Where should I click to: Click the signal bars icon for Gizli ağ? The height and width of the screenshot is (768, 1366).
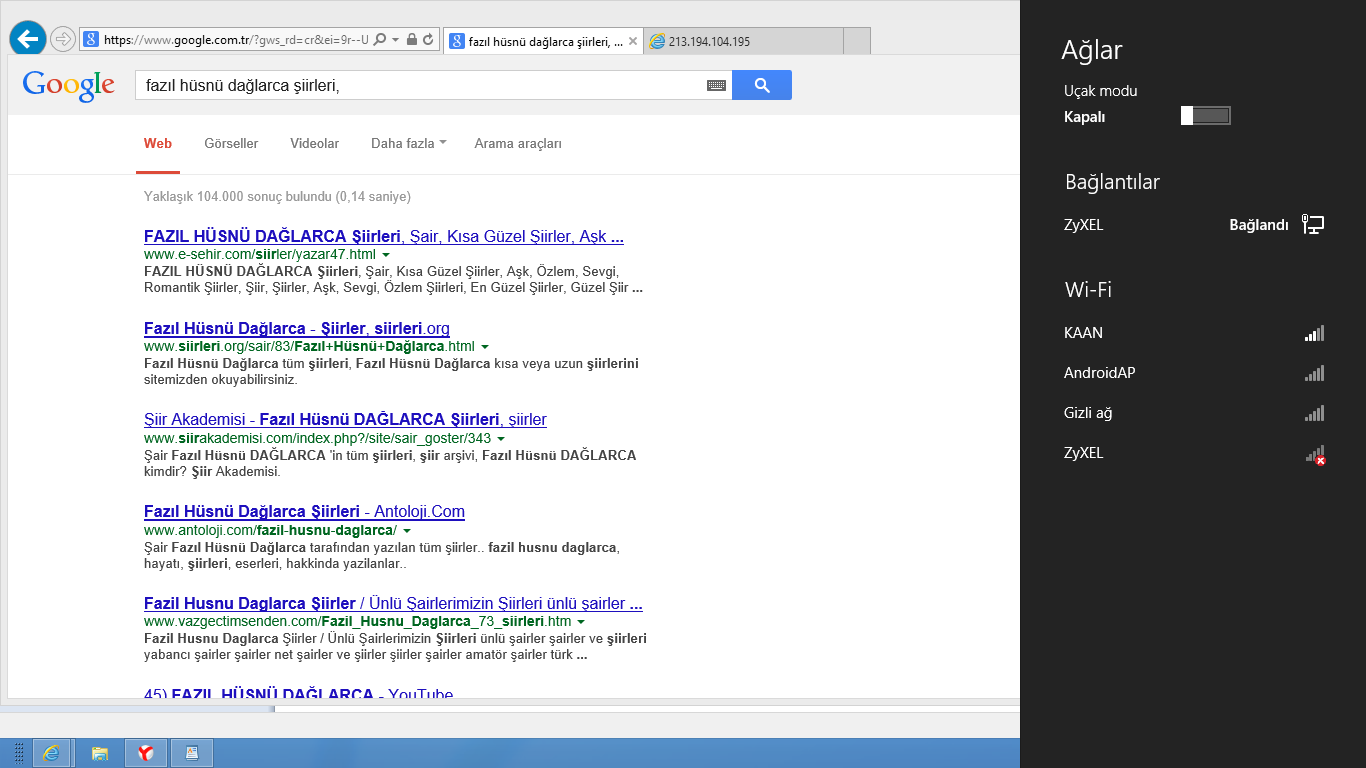pyautogui.click(x=1314, y=413)
